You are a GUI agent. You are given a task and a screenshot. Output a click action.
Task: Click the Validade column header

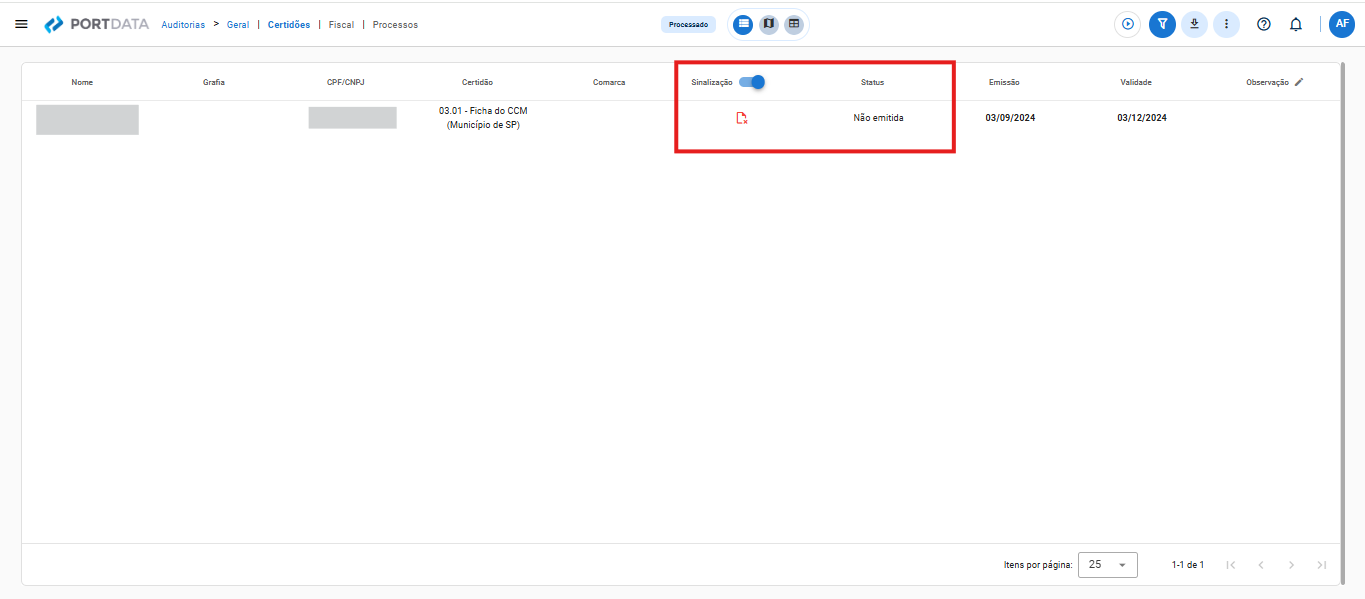pos(1136,82)
